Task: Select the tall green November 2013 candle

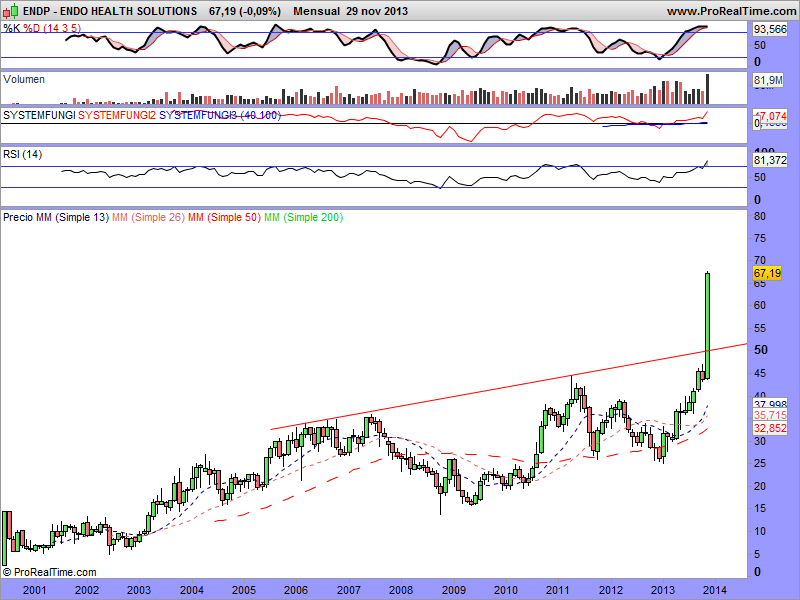Action: coord(708,326)
